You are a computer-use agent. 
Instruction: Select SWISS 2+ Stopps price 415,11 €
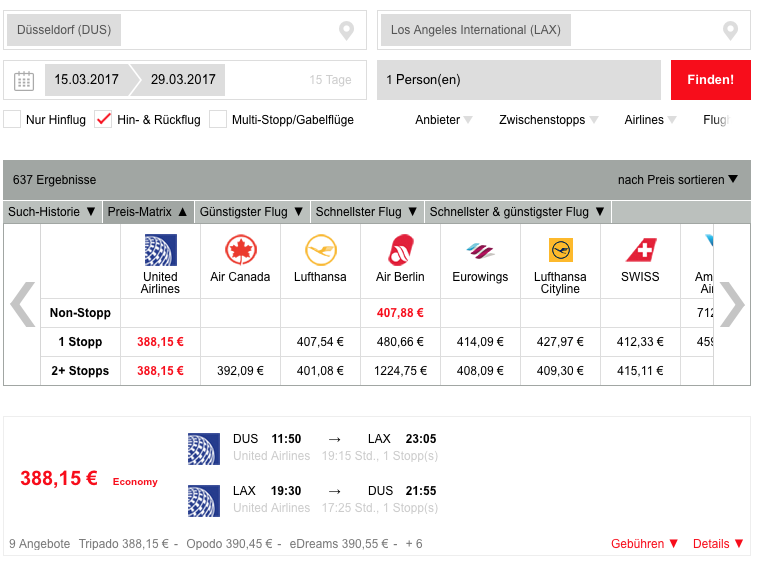pyautogui.click(x=641, y=371)
